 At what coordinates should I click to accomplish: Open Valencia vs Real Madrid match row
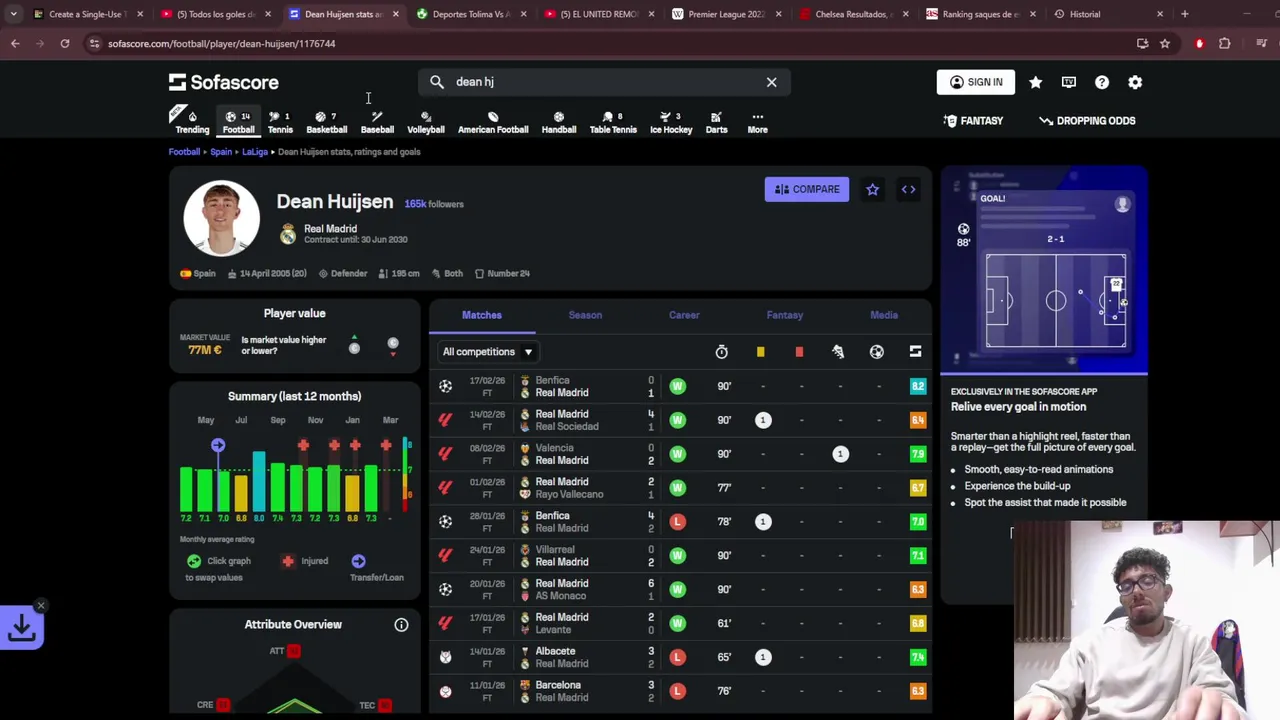tap(681, 454)
